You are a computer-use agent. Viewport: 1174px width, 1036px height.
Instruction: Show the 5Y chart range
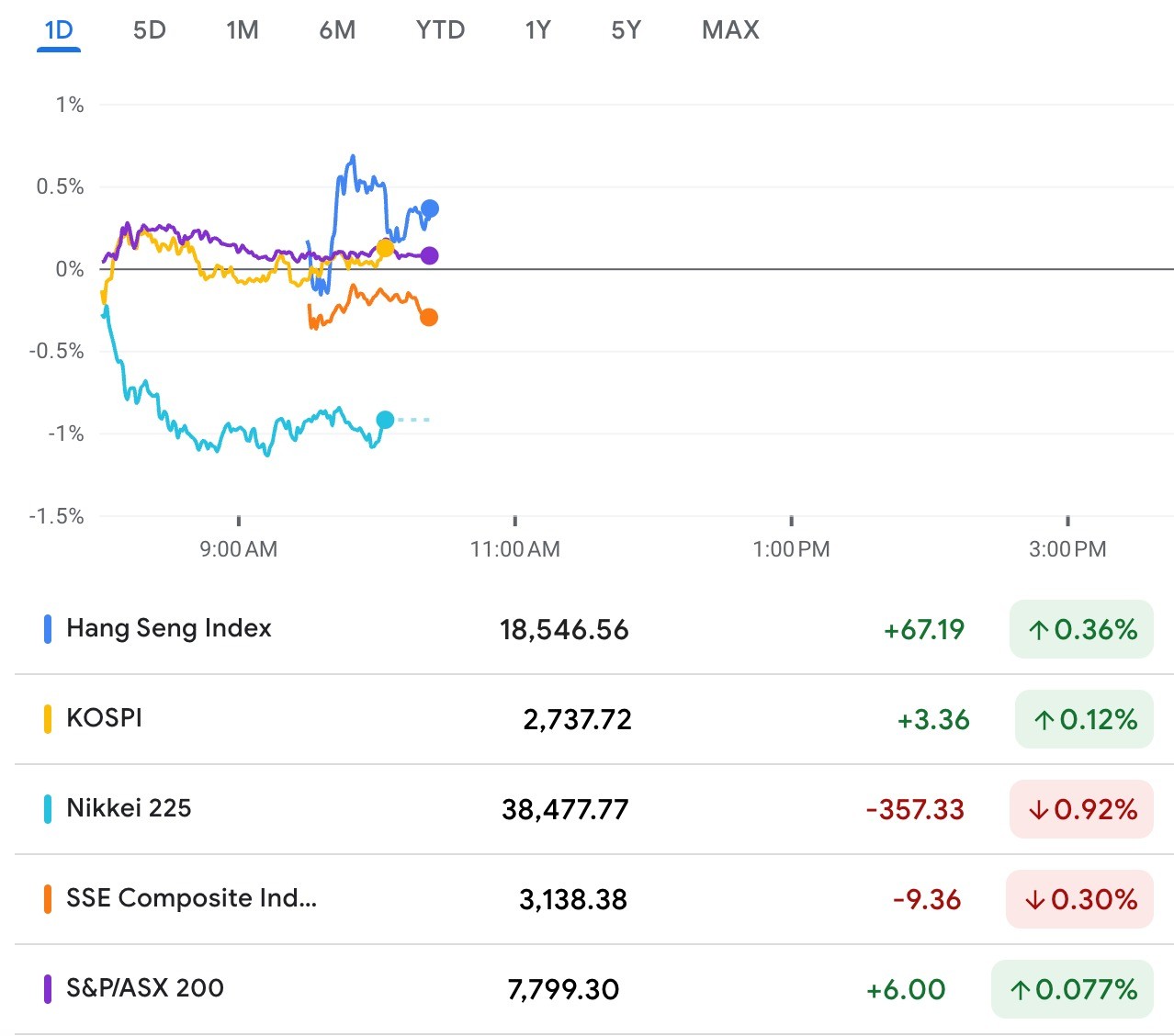tap(627, 30)
